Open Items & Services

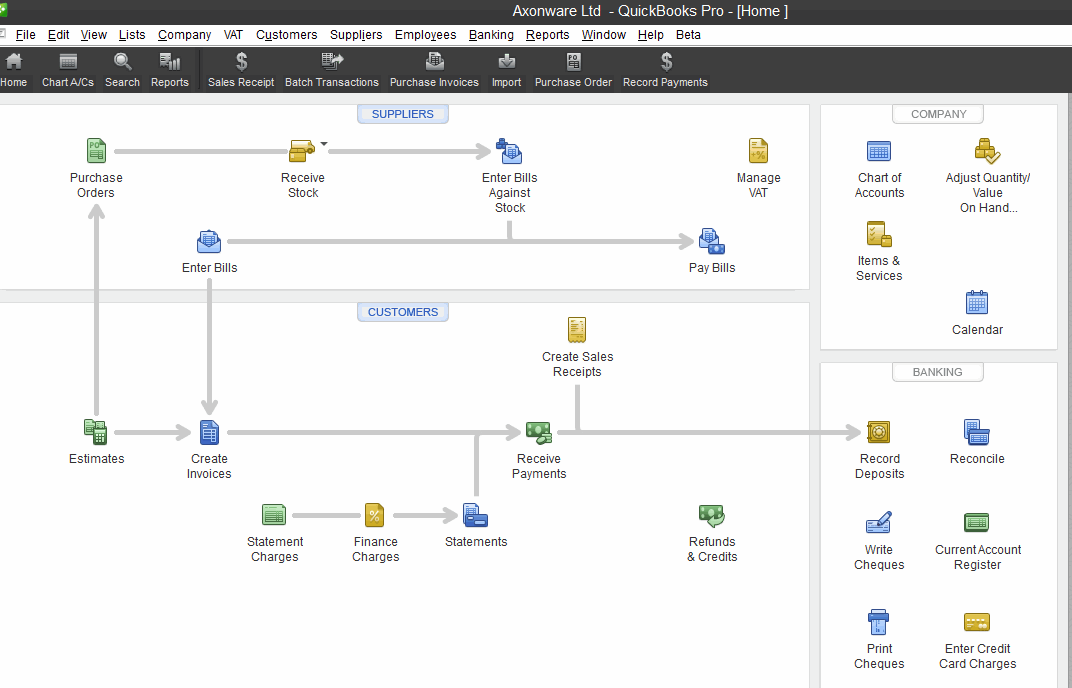tap(879, 234)
